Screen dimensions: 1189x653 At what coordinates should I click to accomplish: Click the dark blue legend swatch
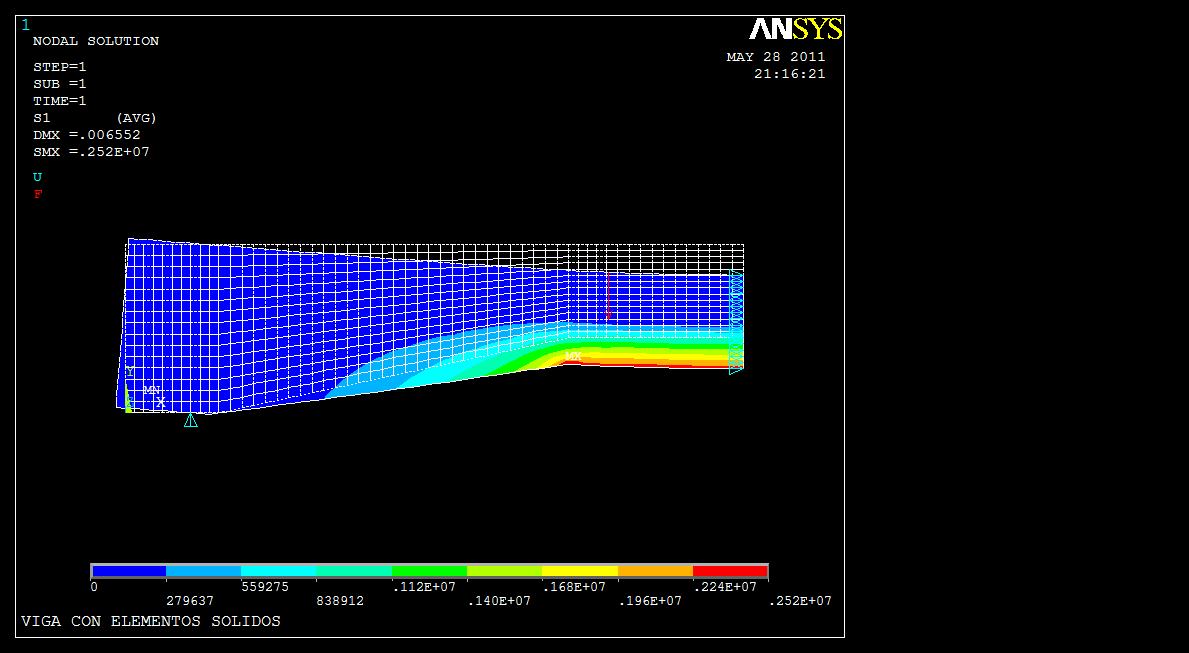[x=128, y=571]
